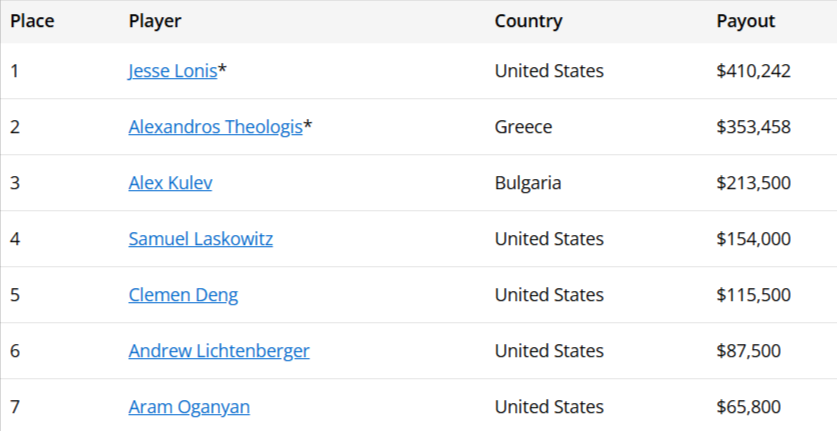Open Jesse Lonis player link
837x431 pixels.
[x=173, y=71]
